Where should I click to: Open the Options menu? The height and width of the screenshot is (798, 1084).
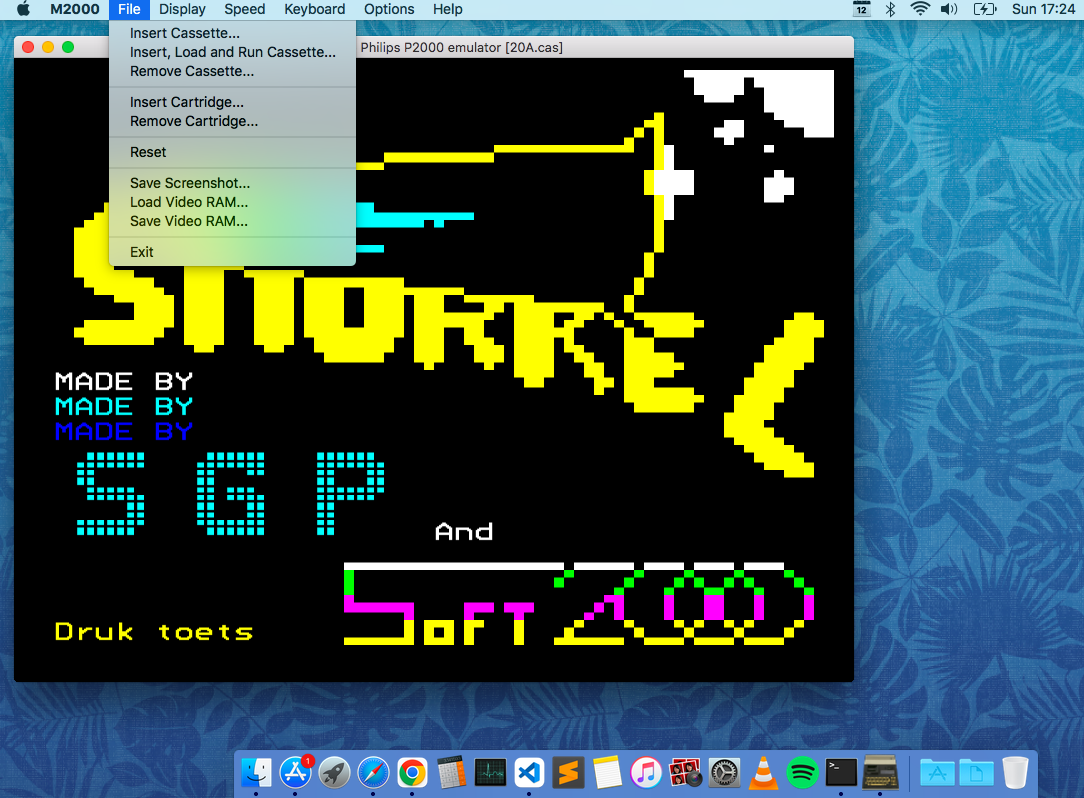389,9
